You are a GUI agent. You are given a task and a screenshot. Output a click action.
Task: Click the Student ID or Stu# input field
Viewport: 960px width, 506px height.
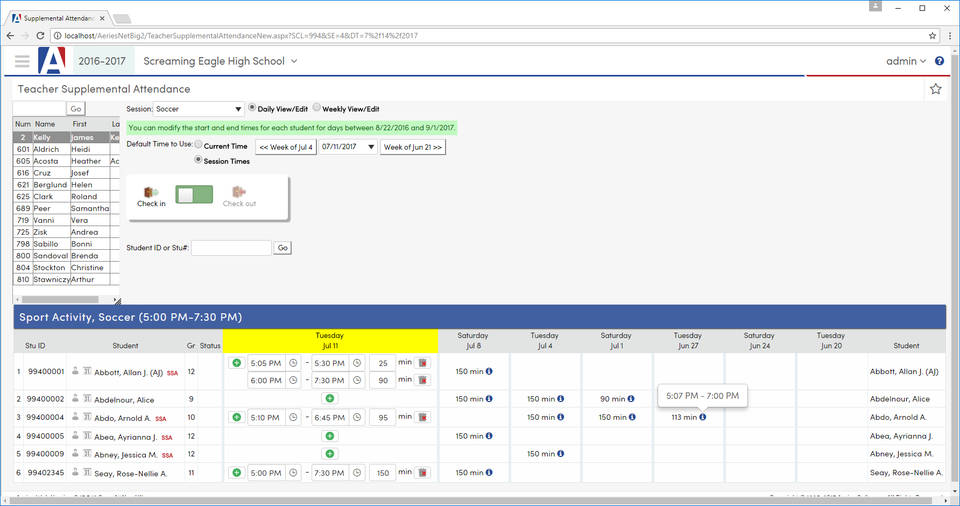click(231, 247)
